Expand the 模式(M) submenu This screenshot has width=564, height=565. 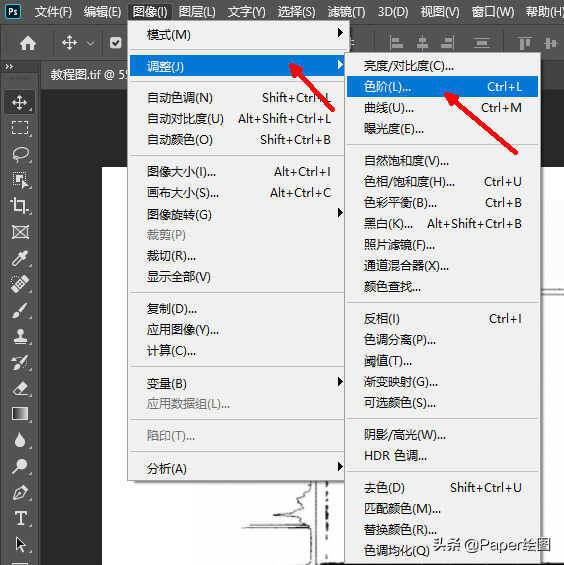(238, 35)
